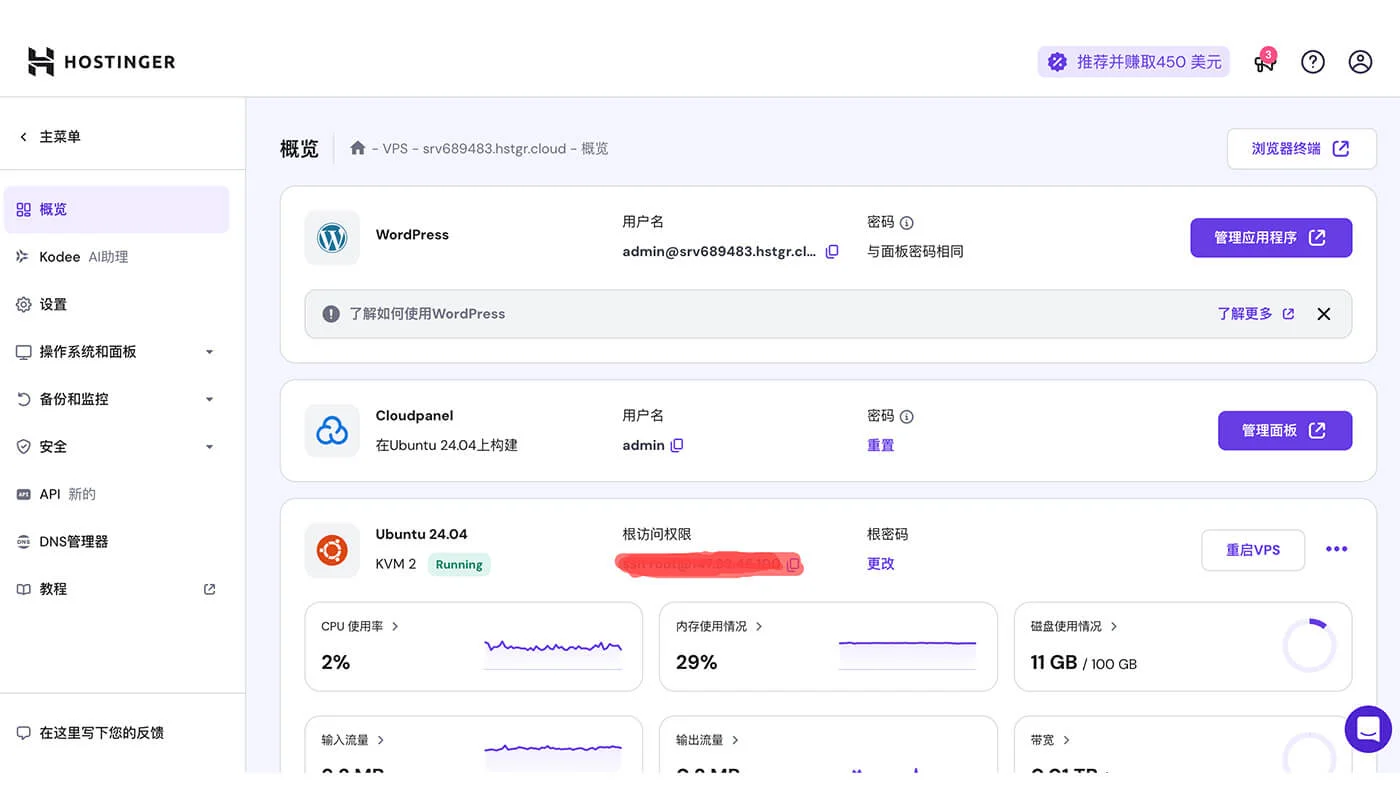Open the account profile icon
The height and width of the screenshot is (800, 1400).
coord(1360,61)
